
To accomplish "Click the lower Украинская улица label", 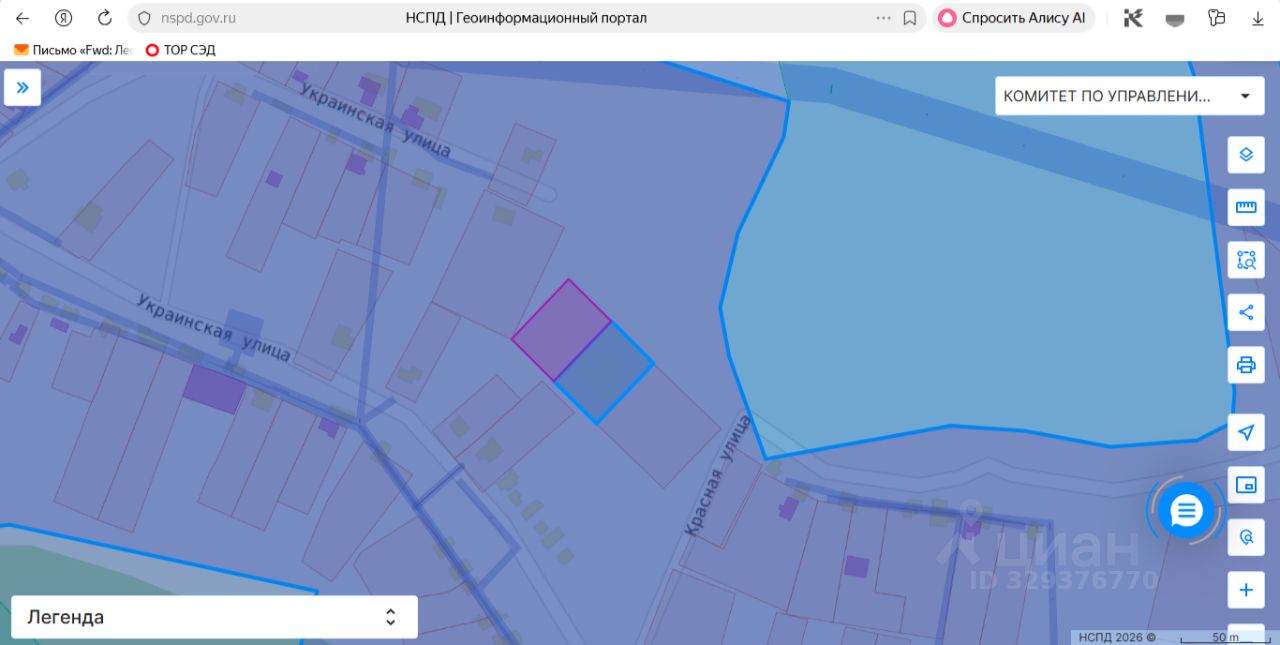I will point(213,327).
